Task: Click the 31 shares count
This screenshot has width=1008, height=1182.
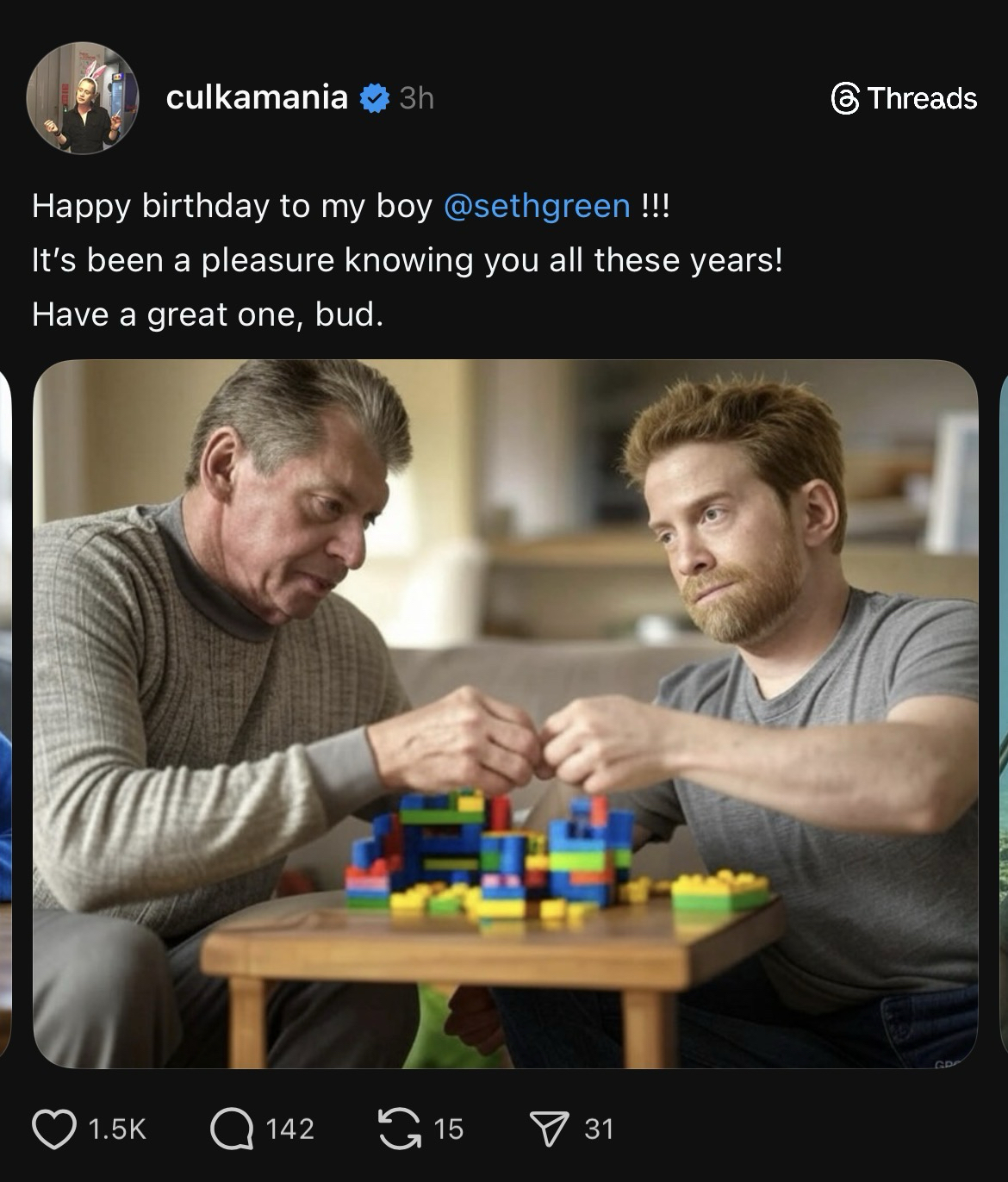Action: tap(599, 1129)
